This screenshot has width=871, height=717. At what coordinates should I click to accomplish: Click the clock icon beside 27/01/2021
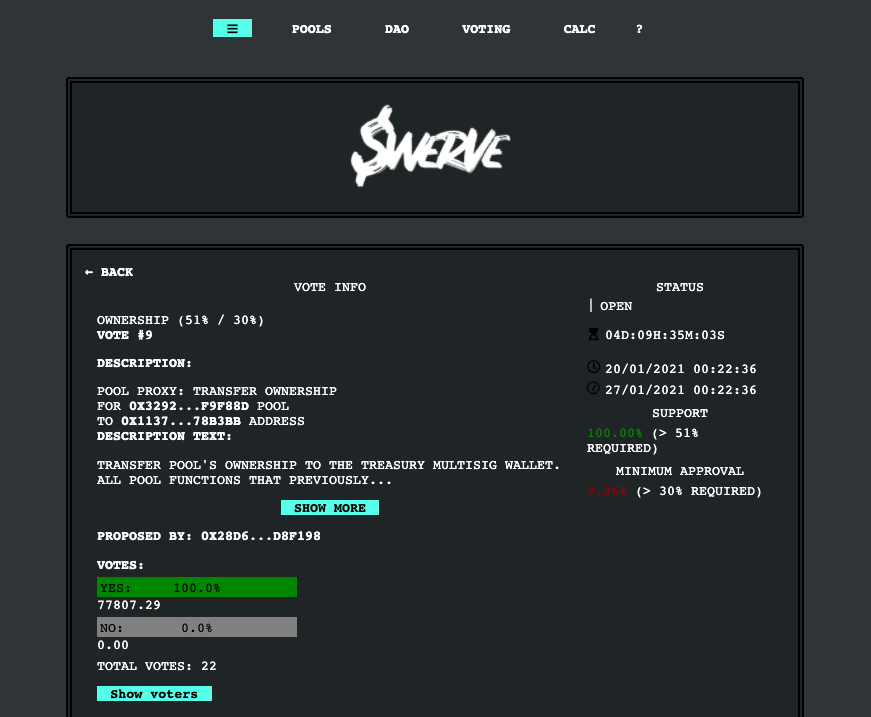click(x=593, y=388)
